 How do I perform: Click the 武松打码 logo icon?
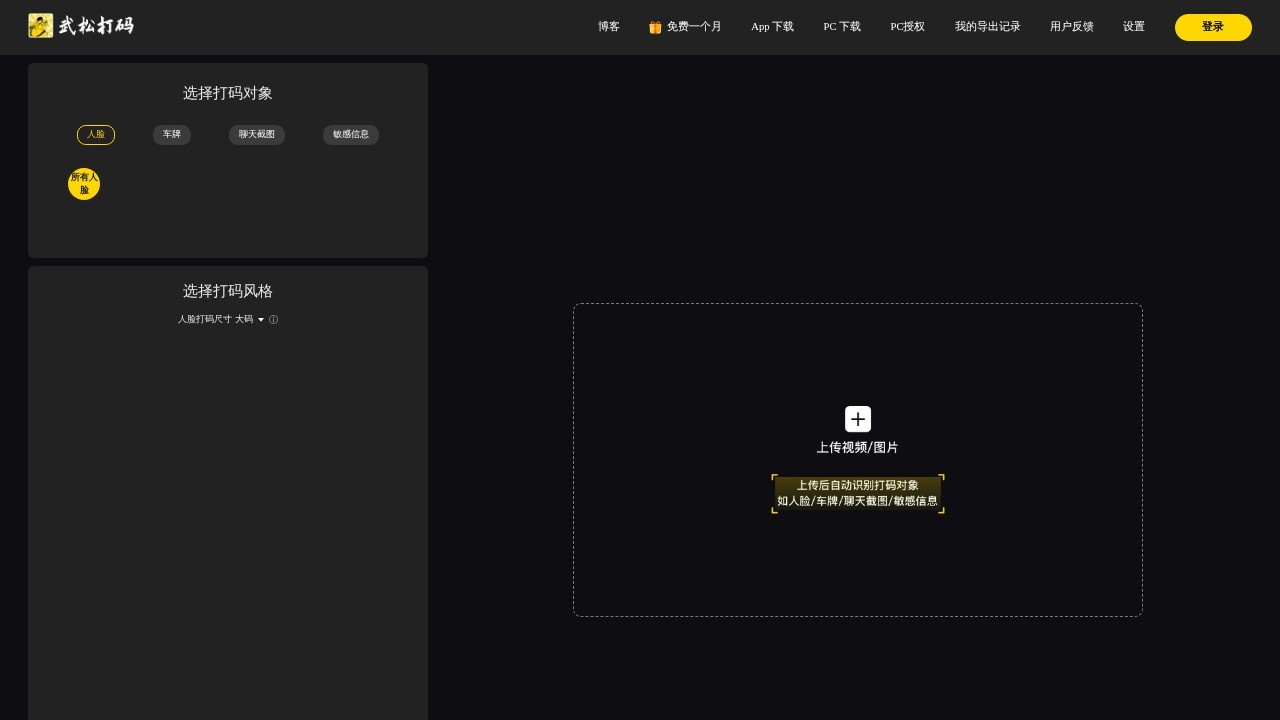coord(41,26)
